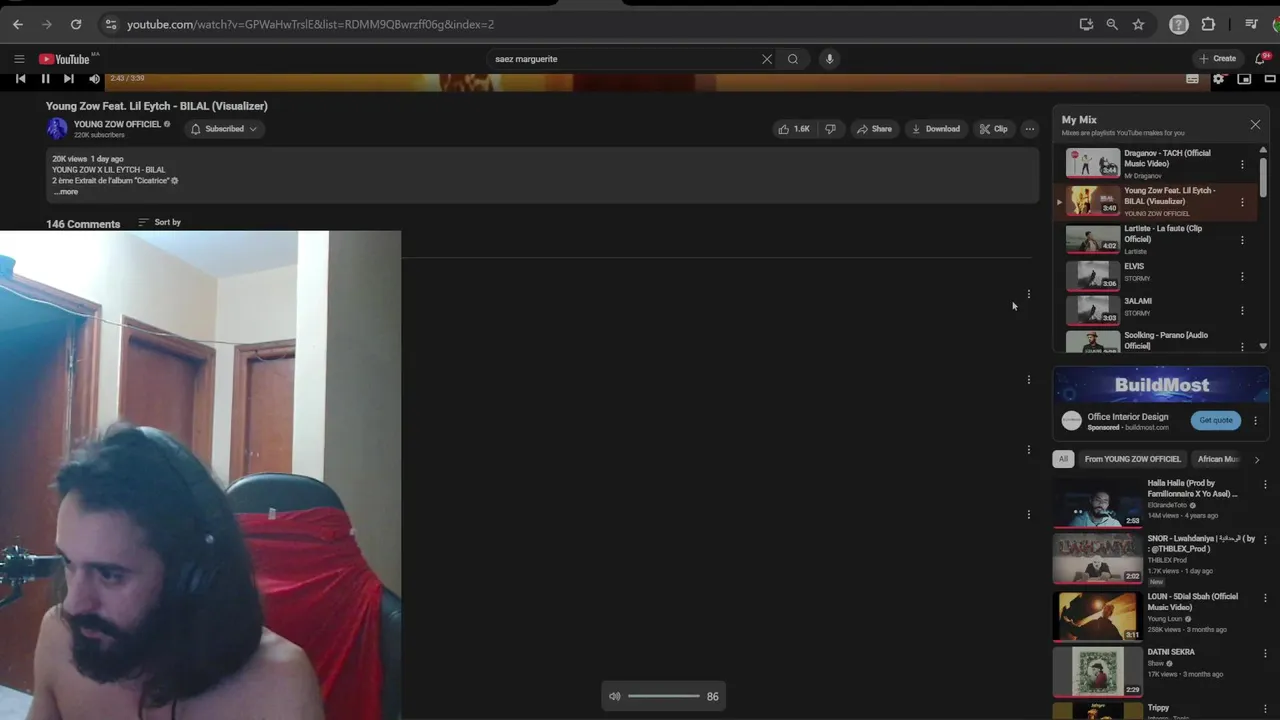Open the zoom magnifier icon in address bar
Viewport: 1280px width, 720px height.
1112,24
